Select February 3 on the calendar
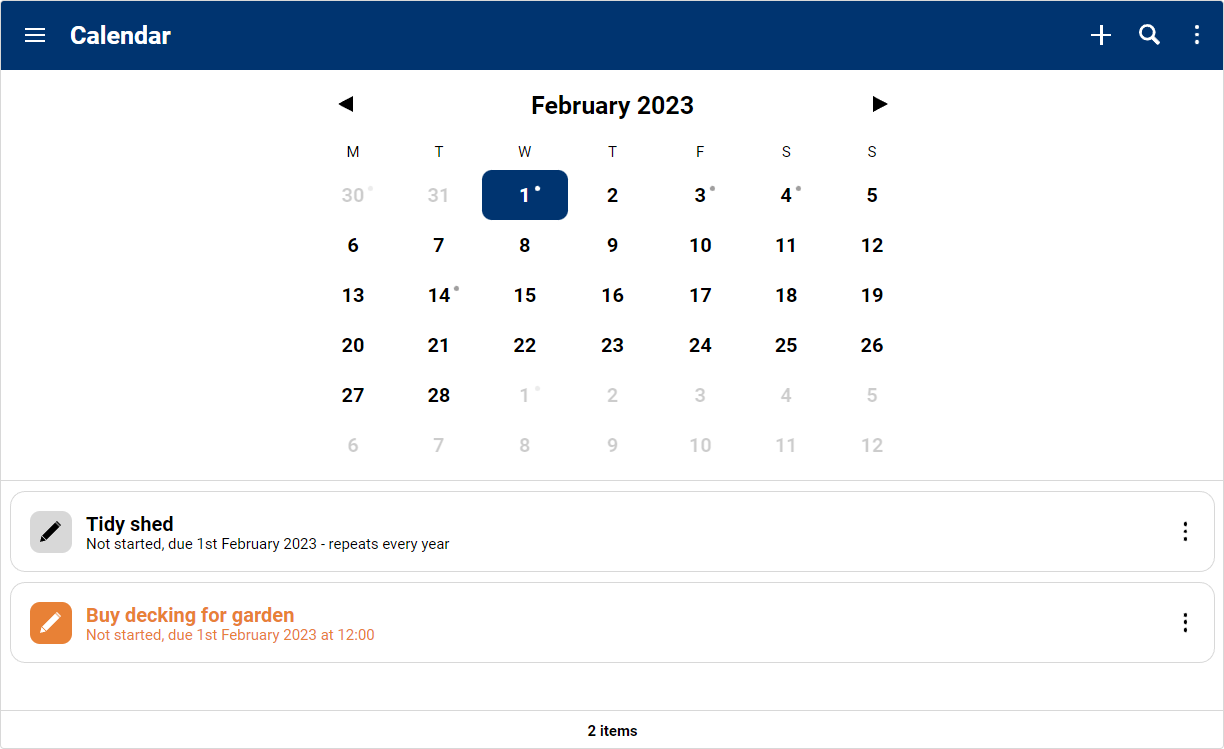The image size is (1224, 749). (x=700, y=195)
